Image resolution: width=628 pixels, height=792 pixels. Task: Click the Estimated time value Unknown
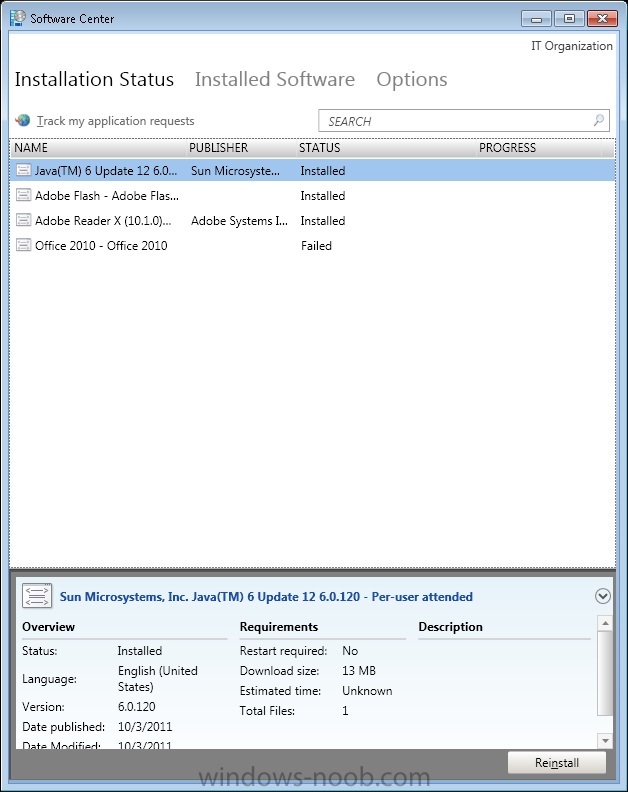(367, 690)
